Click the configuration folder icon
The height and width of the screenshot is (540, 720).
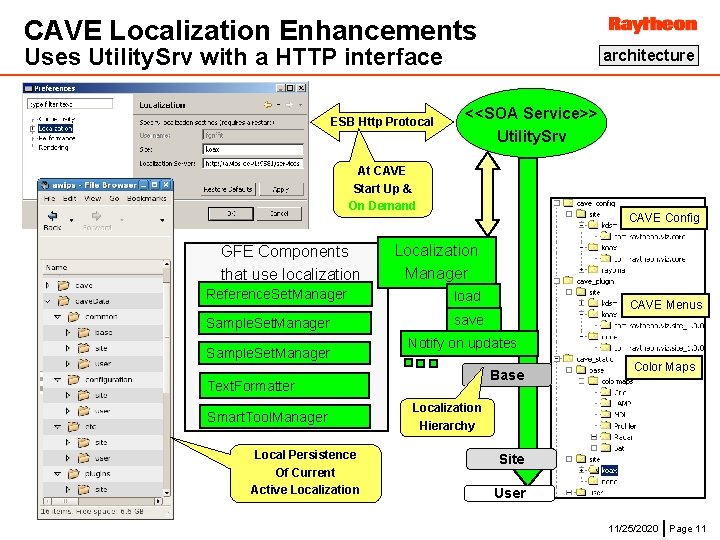73,380
